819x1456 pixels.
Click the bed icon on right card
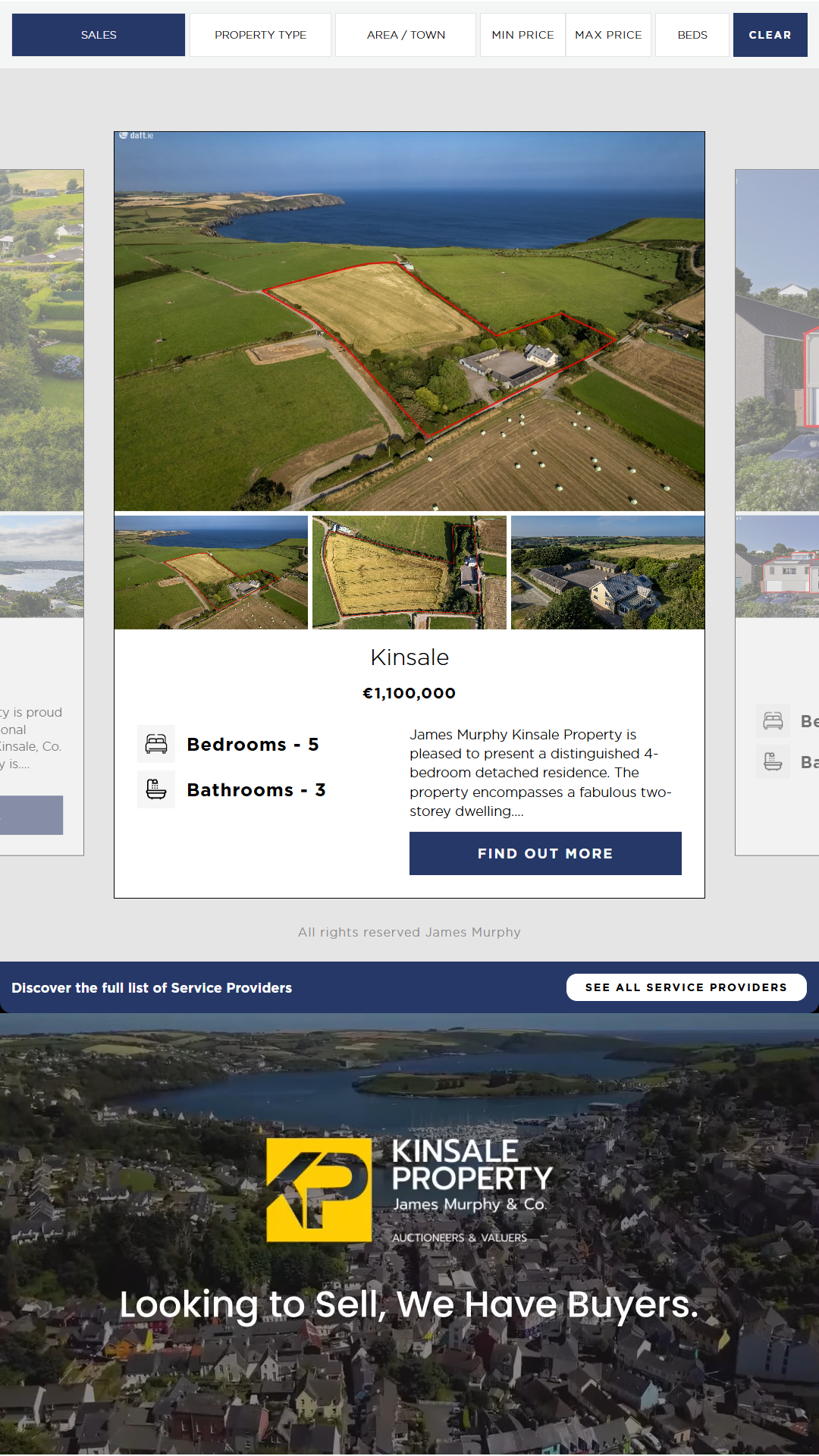(x=773, y=720)
